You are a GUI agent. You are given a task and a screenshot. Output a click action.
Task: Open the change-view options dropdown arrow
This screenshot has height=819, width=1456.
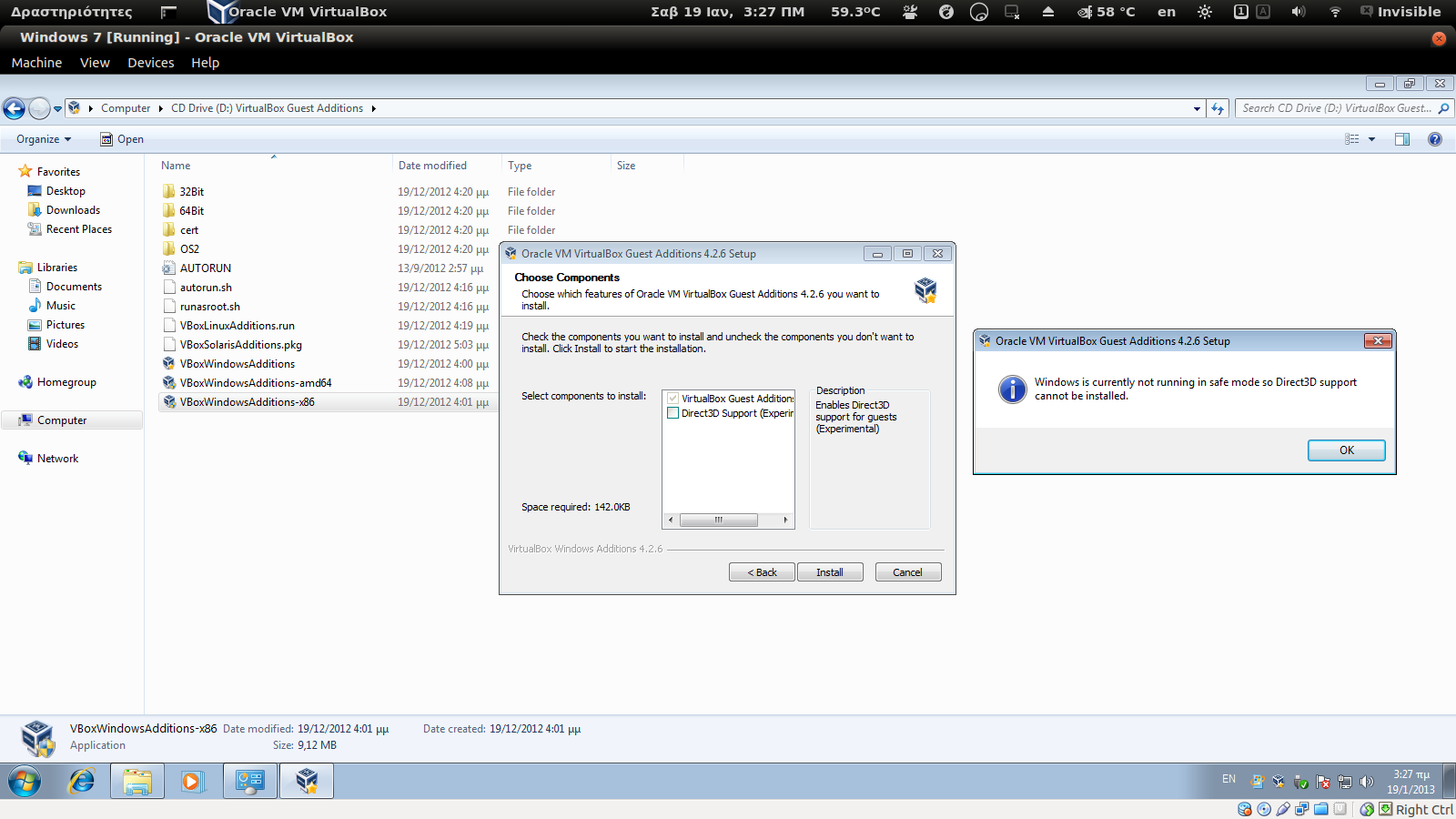[x=1371, y=139]
